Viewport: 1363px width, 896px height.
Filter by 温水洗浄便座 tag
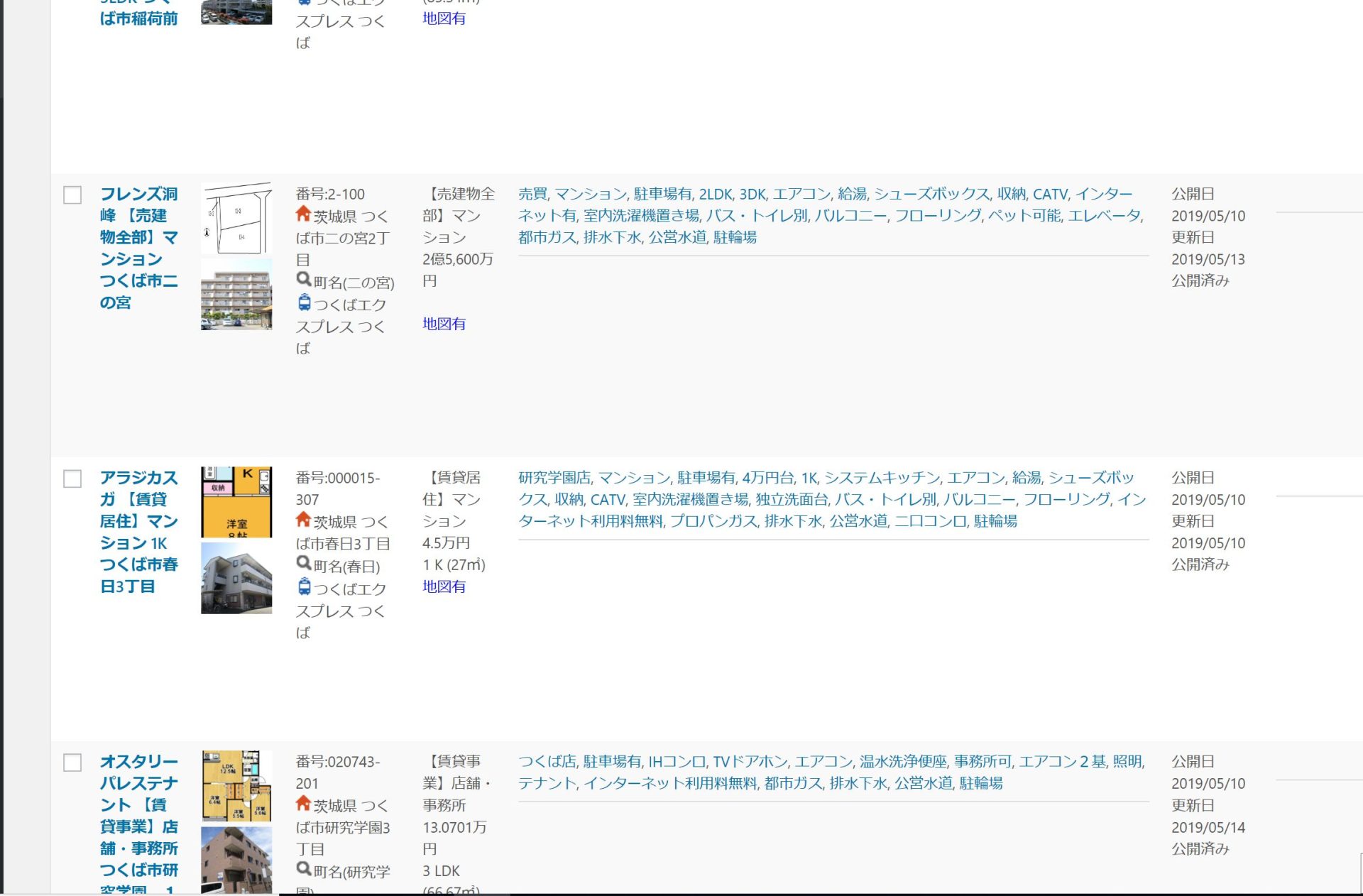(903, 762)
